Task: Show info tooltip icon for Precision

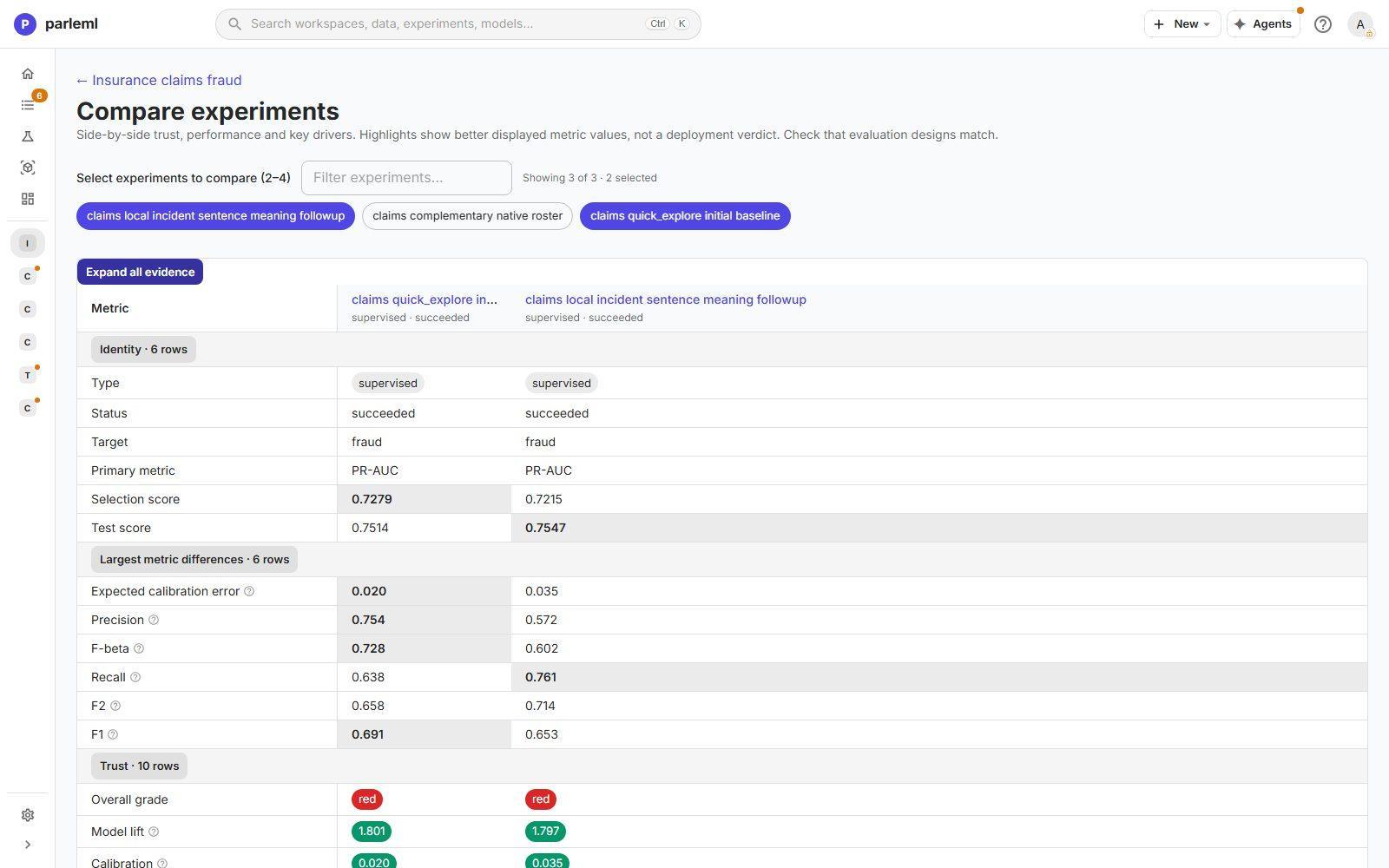Action: [154, 620]
